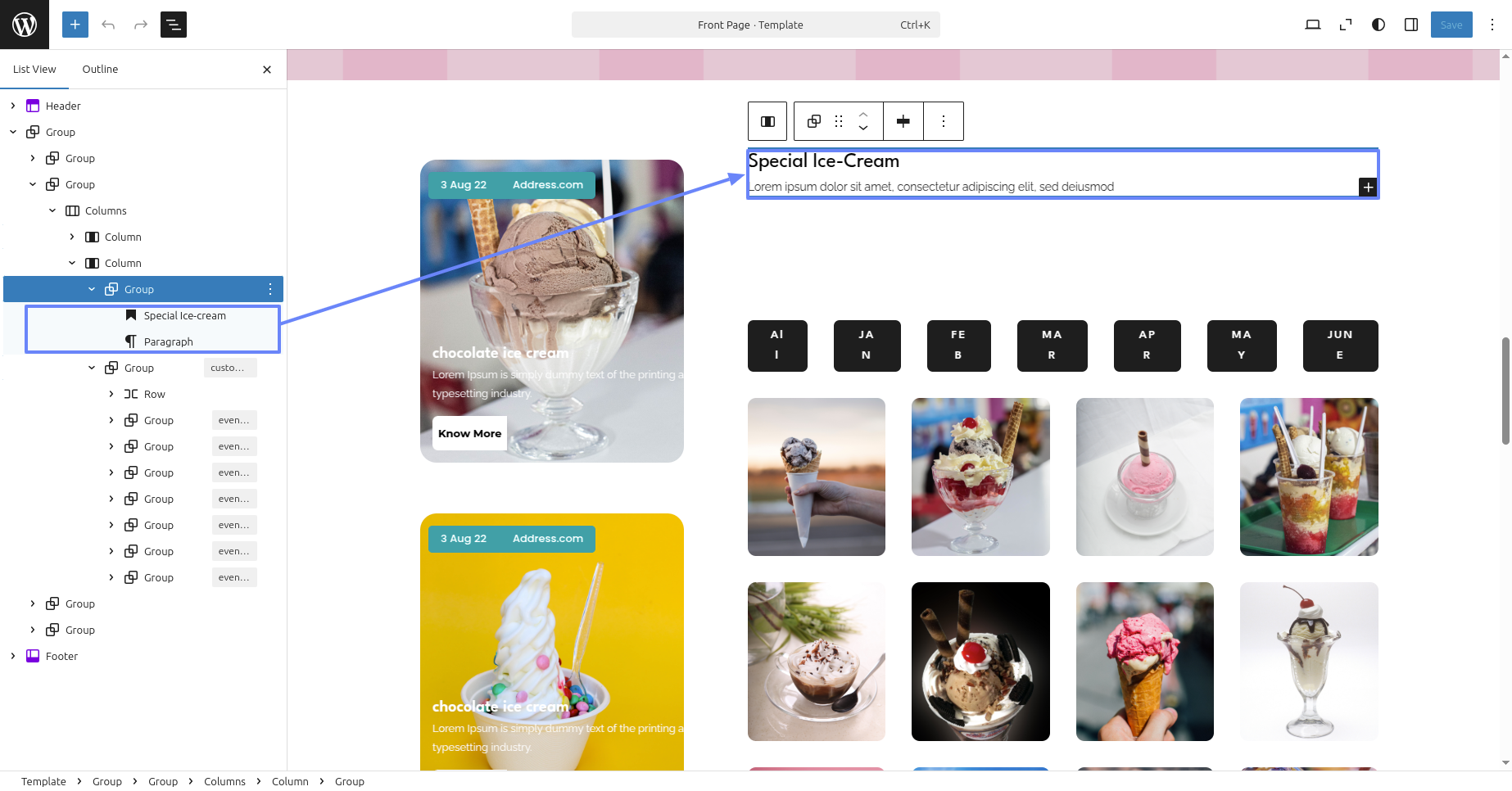Redo the last undone change

click(141, 25)
